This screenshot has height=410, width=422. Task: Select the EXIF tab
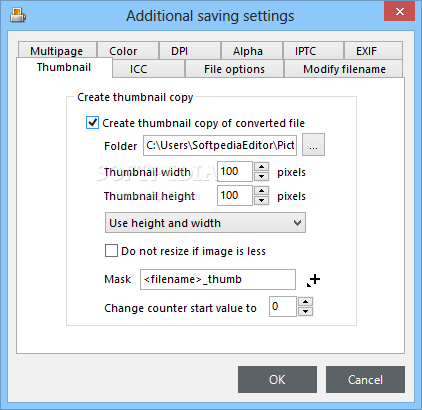(x=373, y=51)
